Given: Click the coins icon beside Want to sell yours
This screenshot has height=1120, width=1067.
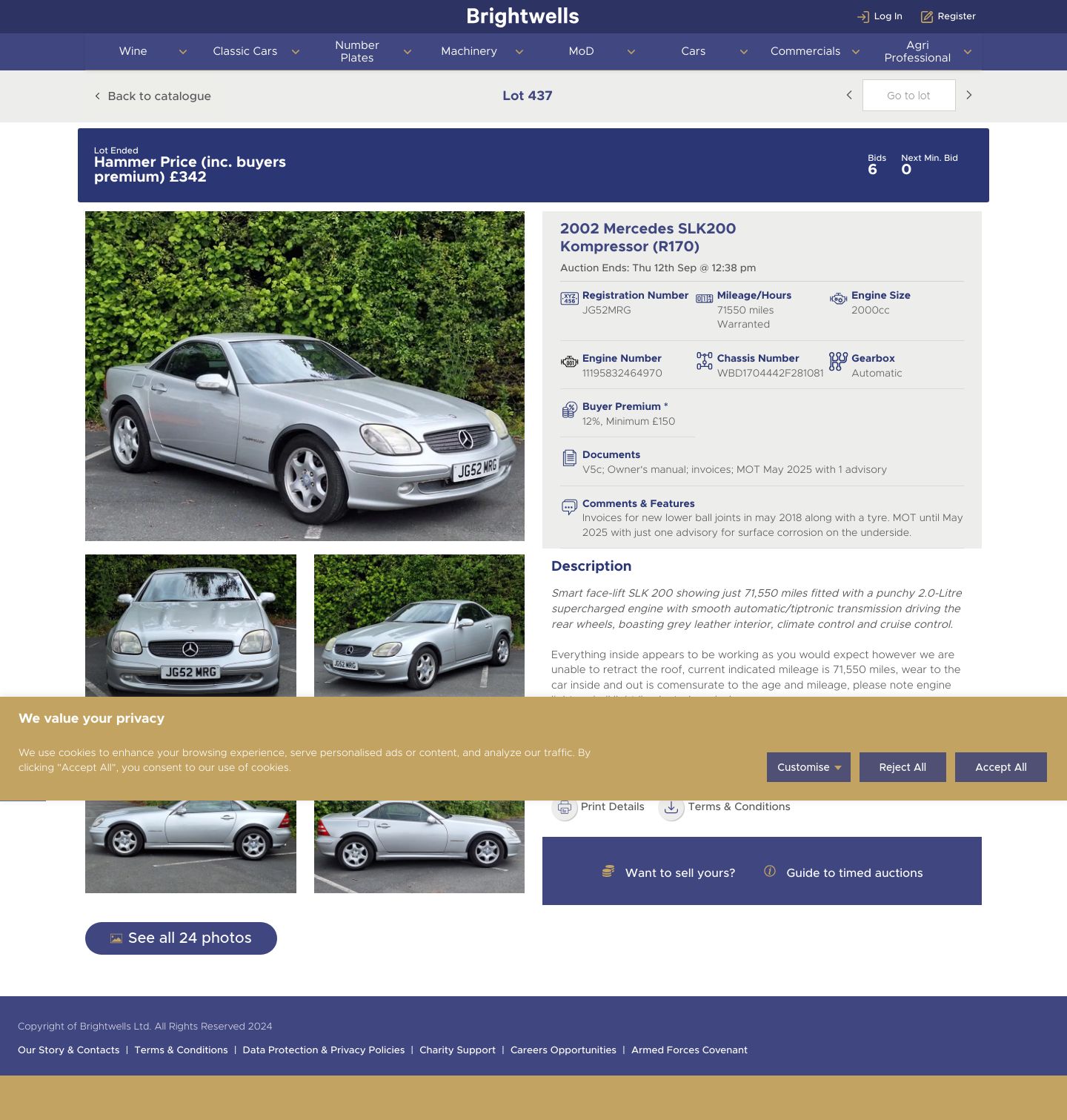Looking at the screenshot, I should tap(608, 872).
